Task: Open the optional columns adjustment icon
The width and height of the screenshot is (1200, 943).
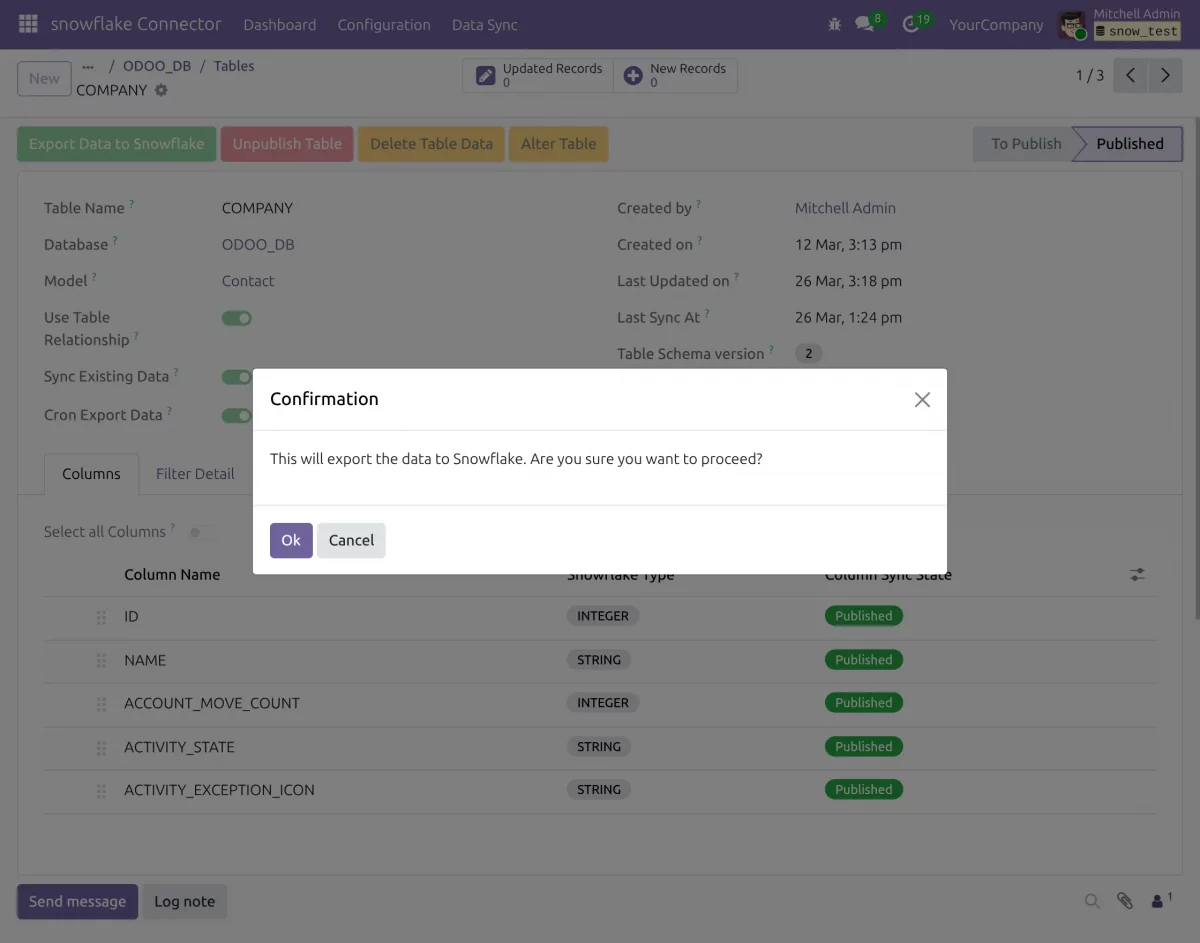Action: click(x=1137, y=575)
